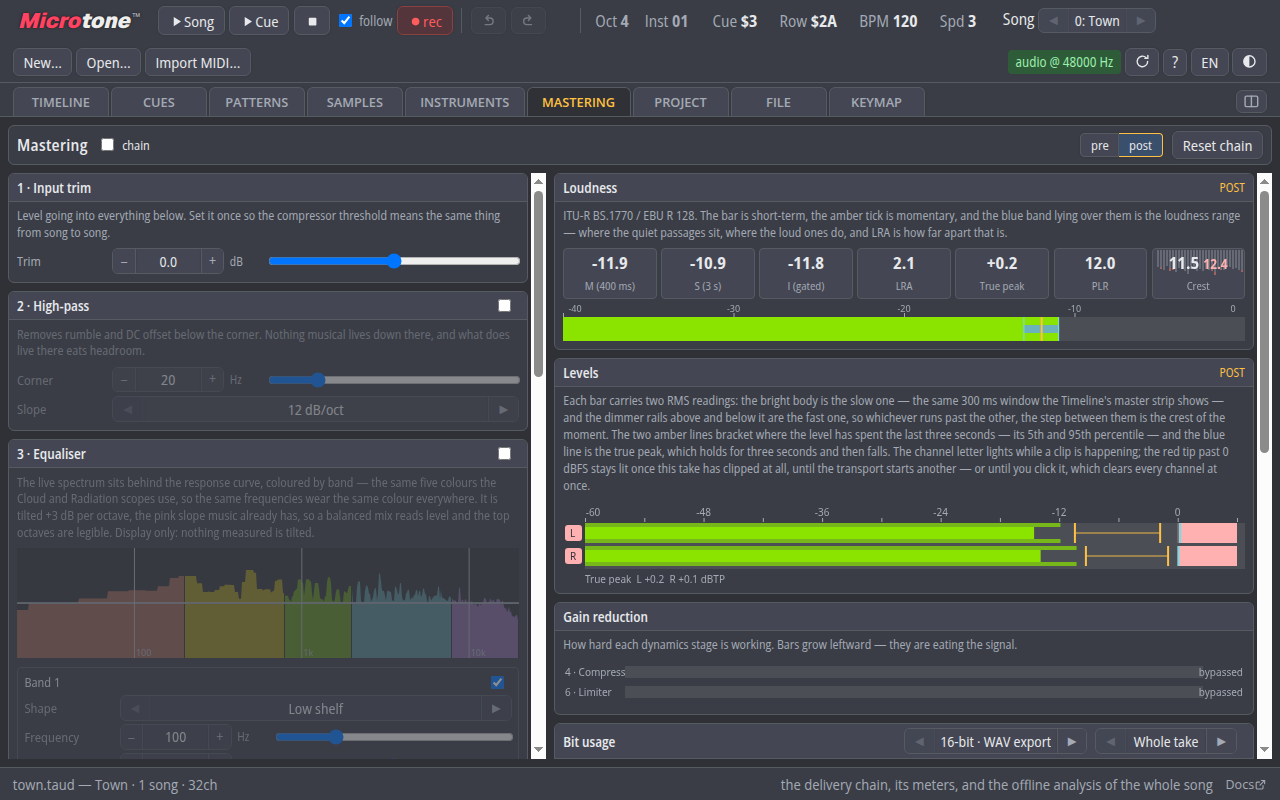Click the New... button

pos(43,62)
